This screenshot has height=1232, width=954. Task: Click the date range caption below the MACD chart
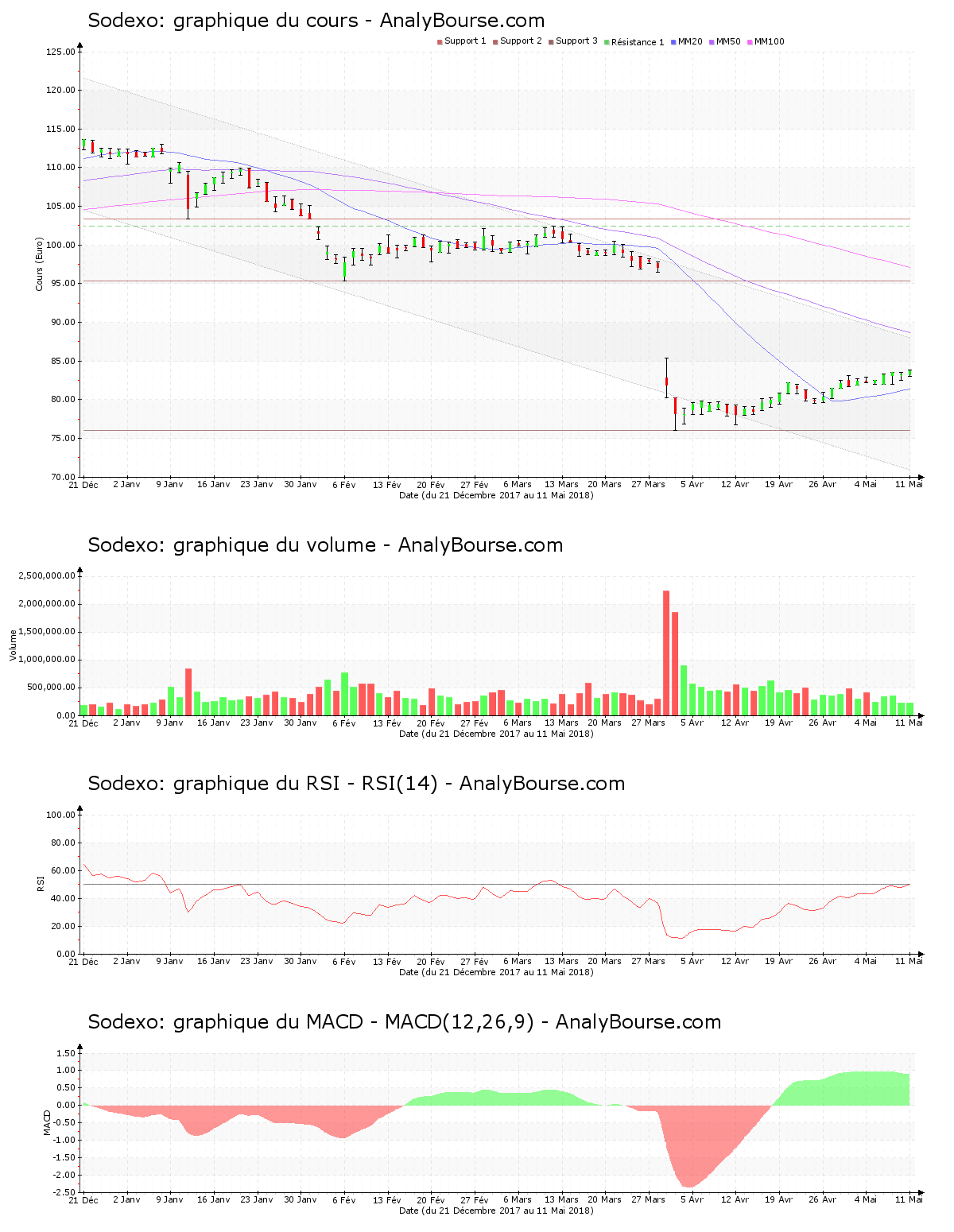496,1211
